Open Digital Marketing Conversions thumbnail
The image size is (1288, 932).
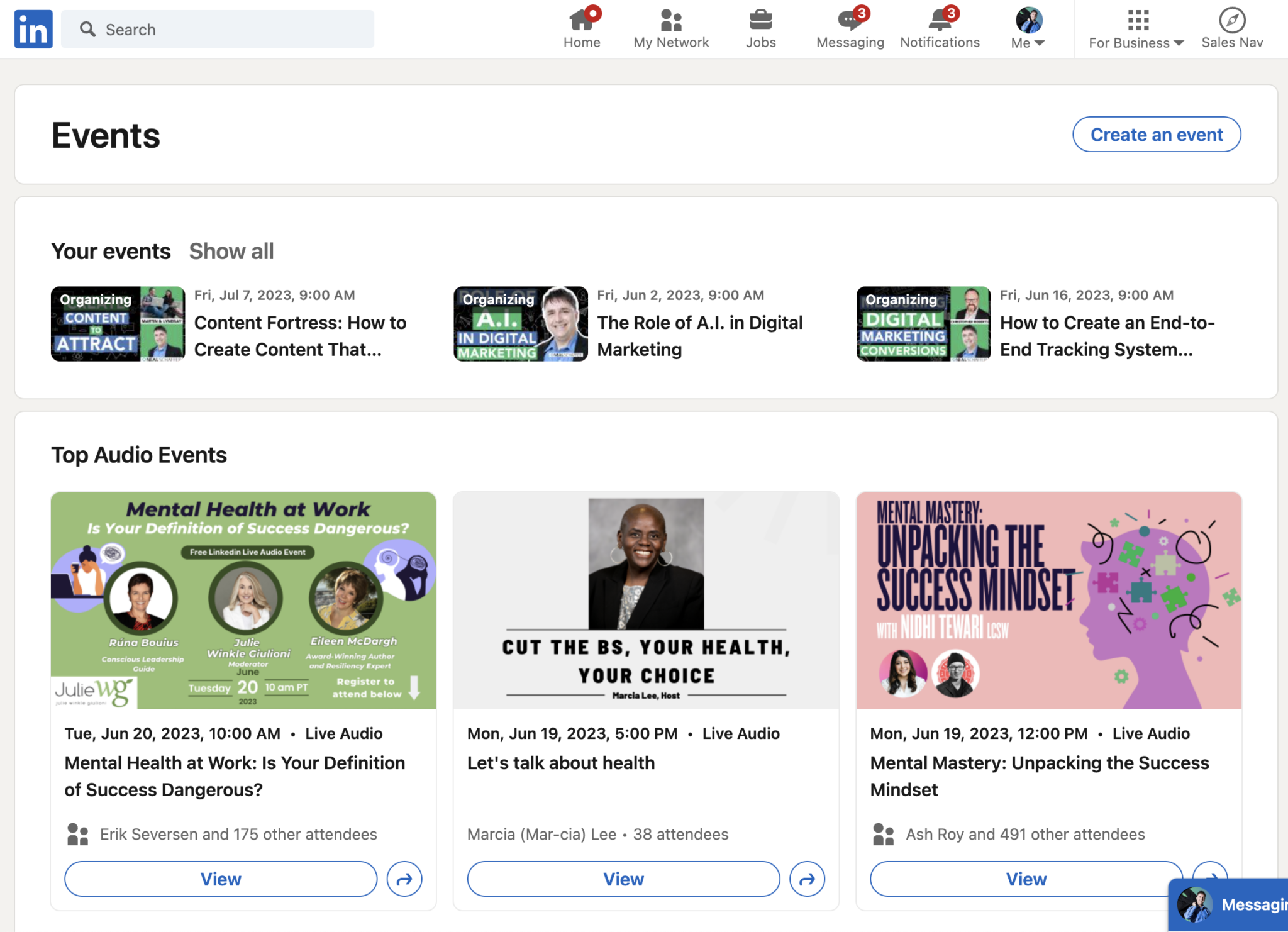924,324
